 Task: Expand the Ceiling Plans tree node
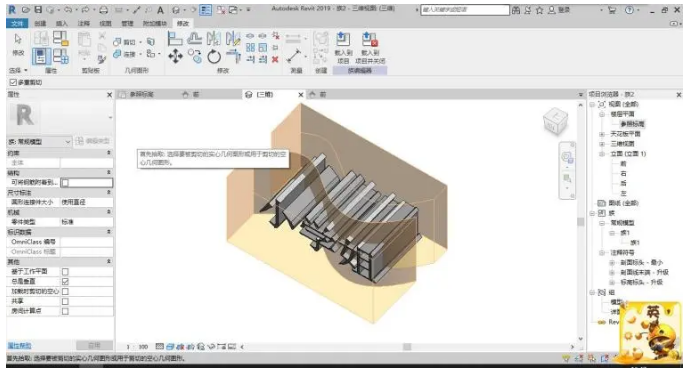pyautogui.click(x=602, y=134)
